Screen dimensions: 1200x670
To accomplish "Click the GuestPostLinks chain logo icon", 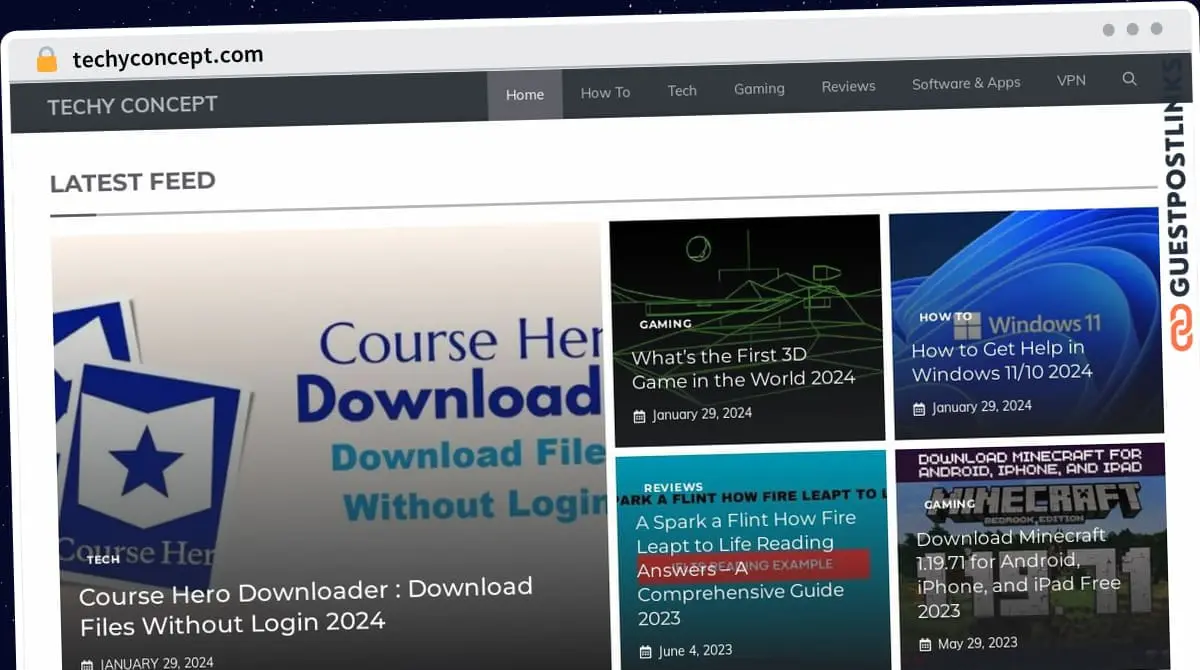I will coord(1182,329).
